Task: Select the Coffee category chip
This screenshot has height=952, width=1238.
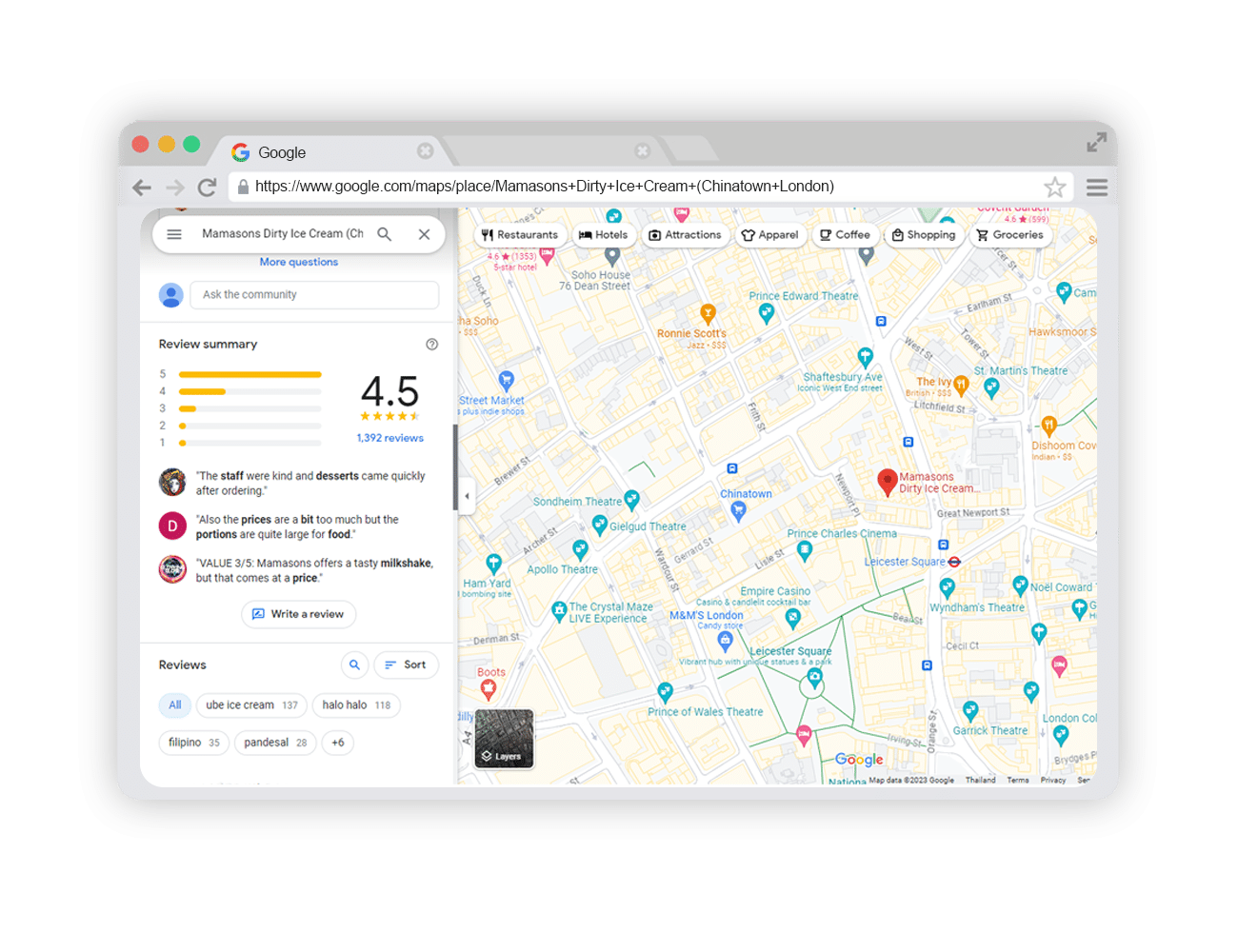Action: coord(845,235)
